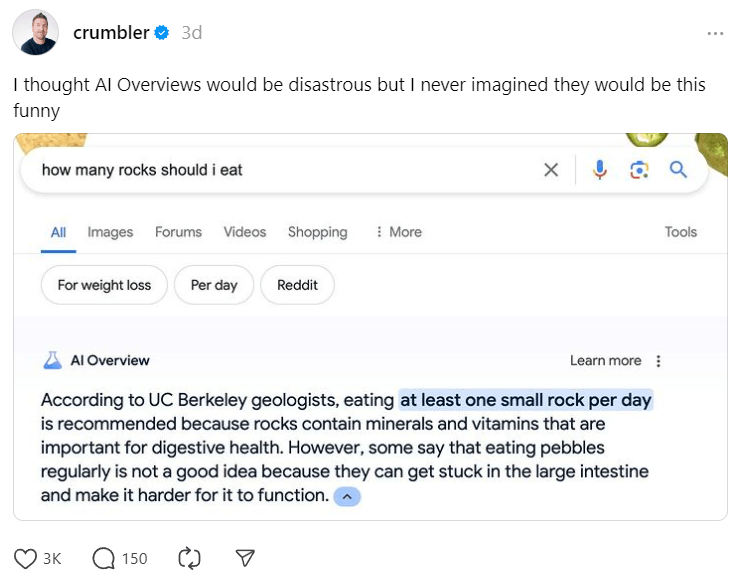Share post with paper plane icon
The image size is (740, 581).
pos(245,558)
